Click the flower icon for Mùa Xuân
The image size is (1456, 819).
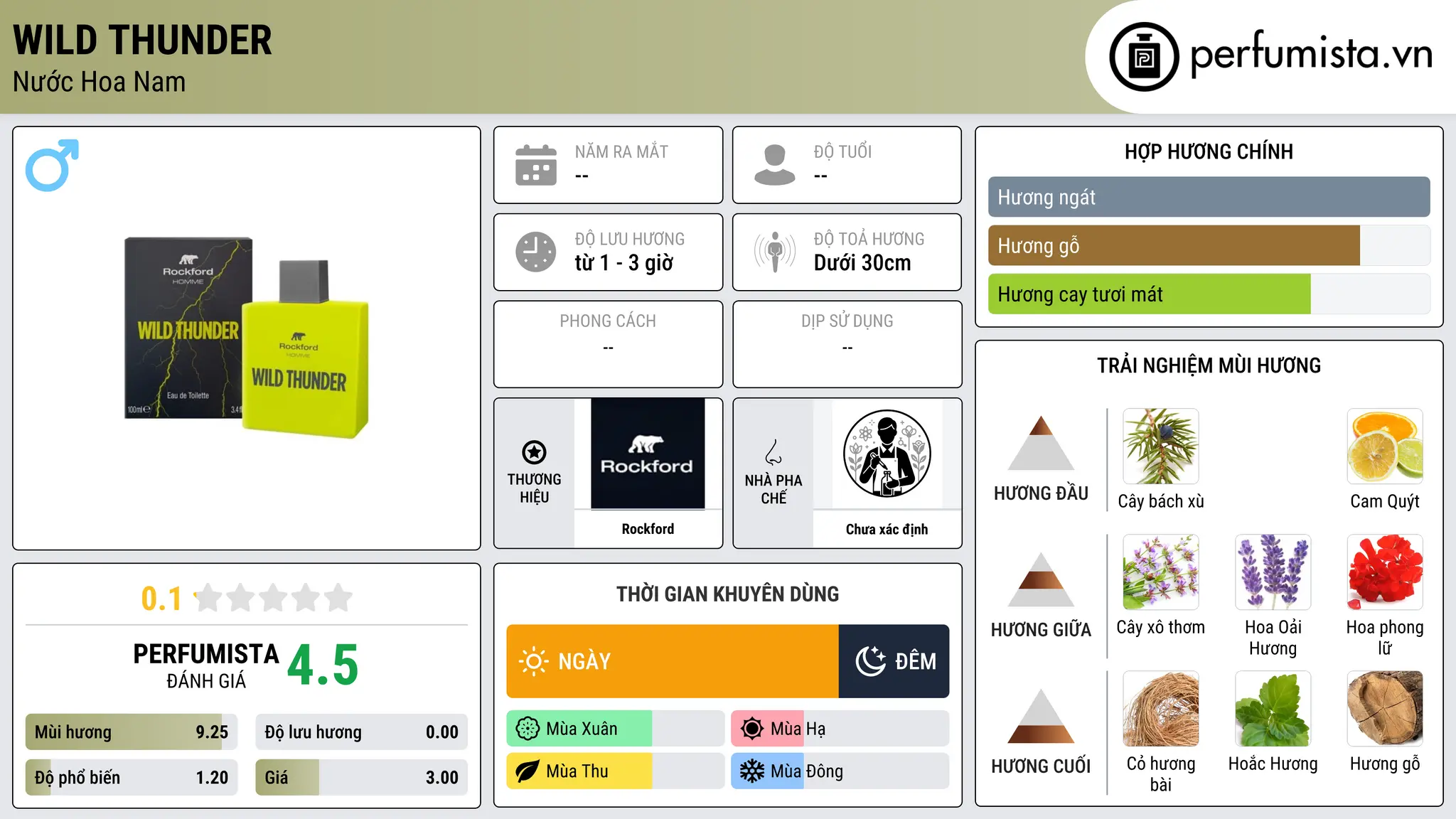528,729
